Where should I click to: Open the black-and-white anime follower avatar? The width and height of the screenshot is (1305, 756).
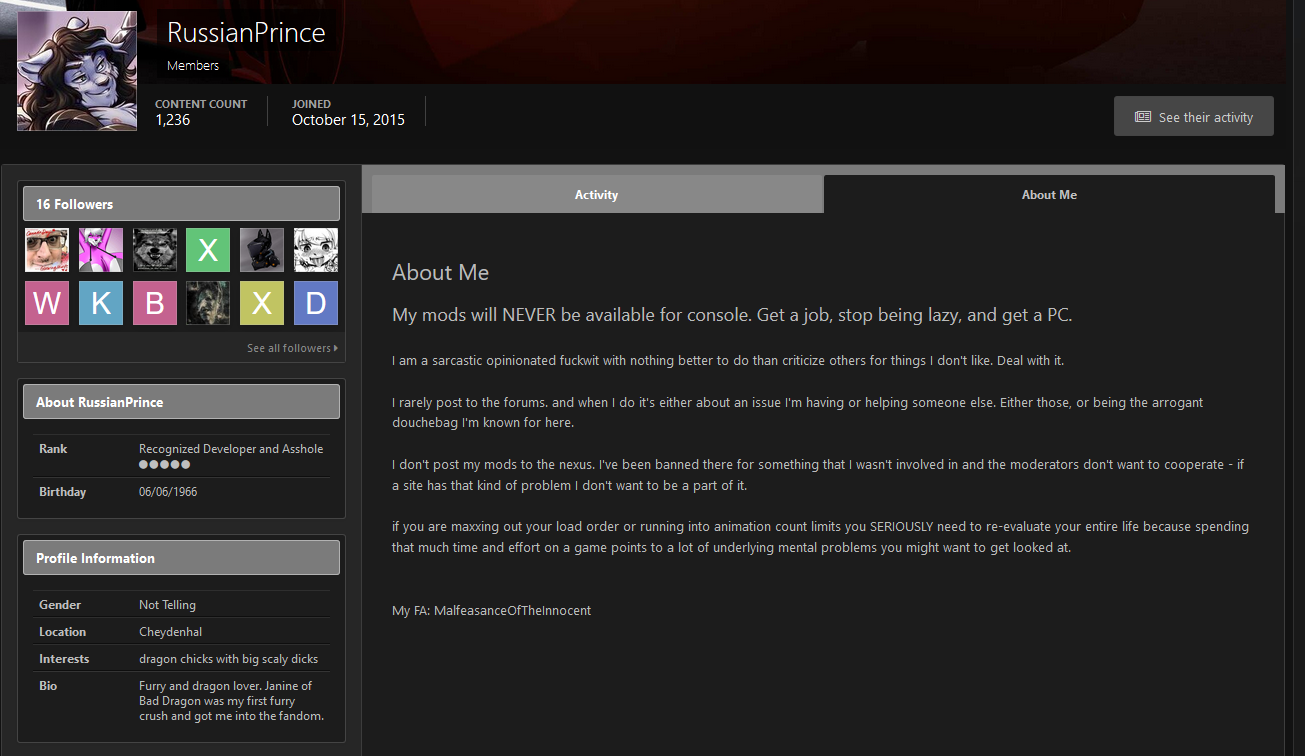[x=316, y=250]
